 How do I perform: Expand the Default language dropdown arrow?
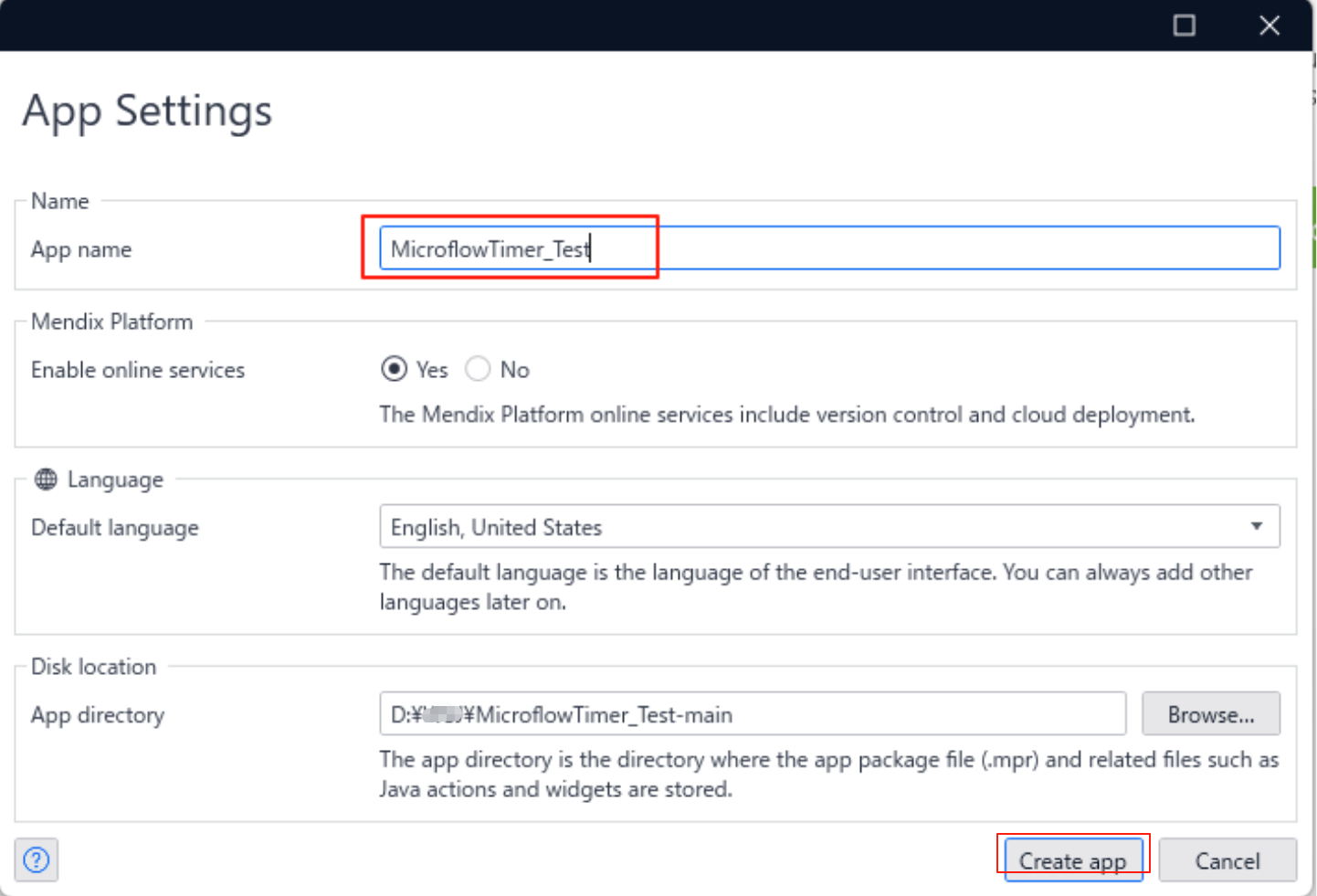coord(1257,527)
